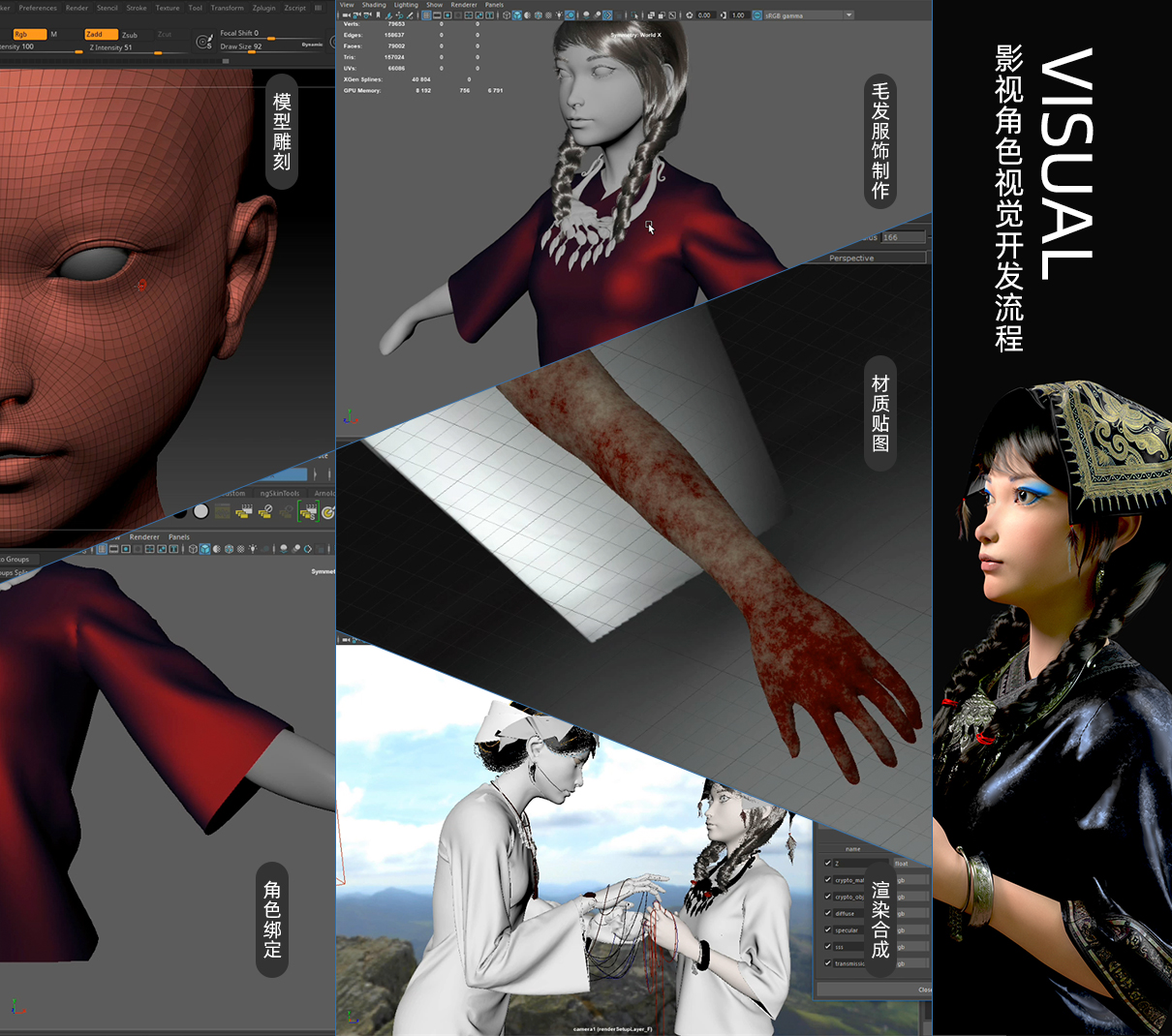Viewport: 1172px width, 1036px height.
Task: Click use all lights bulb, upper viewport
Action: 559,15
